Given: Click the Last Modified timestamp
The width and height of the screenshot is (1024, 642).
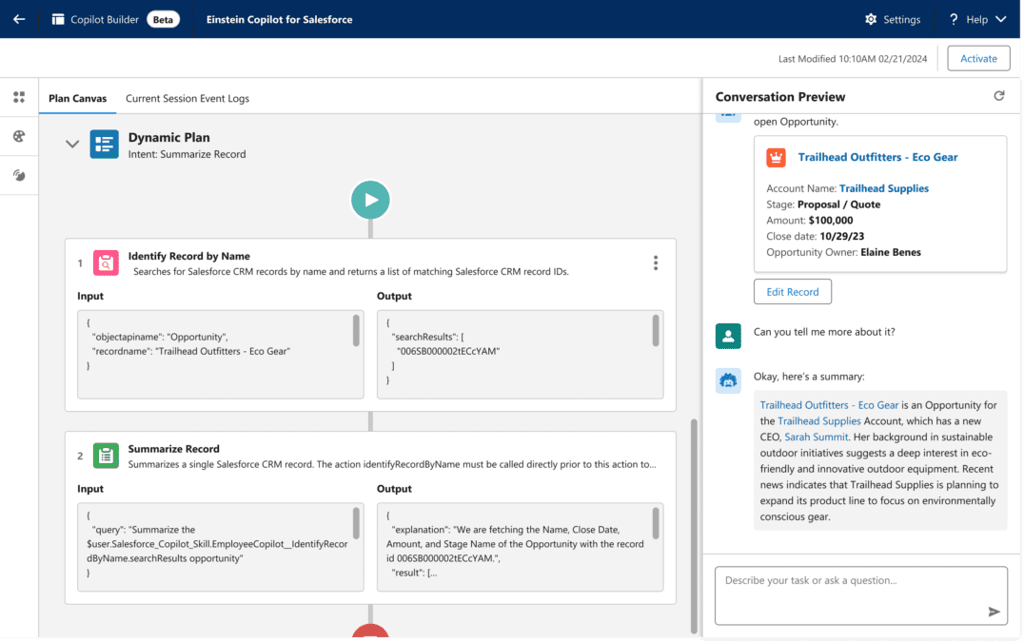Looking at the screenshot, I should (x=852, y=59).
